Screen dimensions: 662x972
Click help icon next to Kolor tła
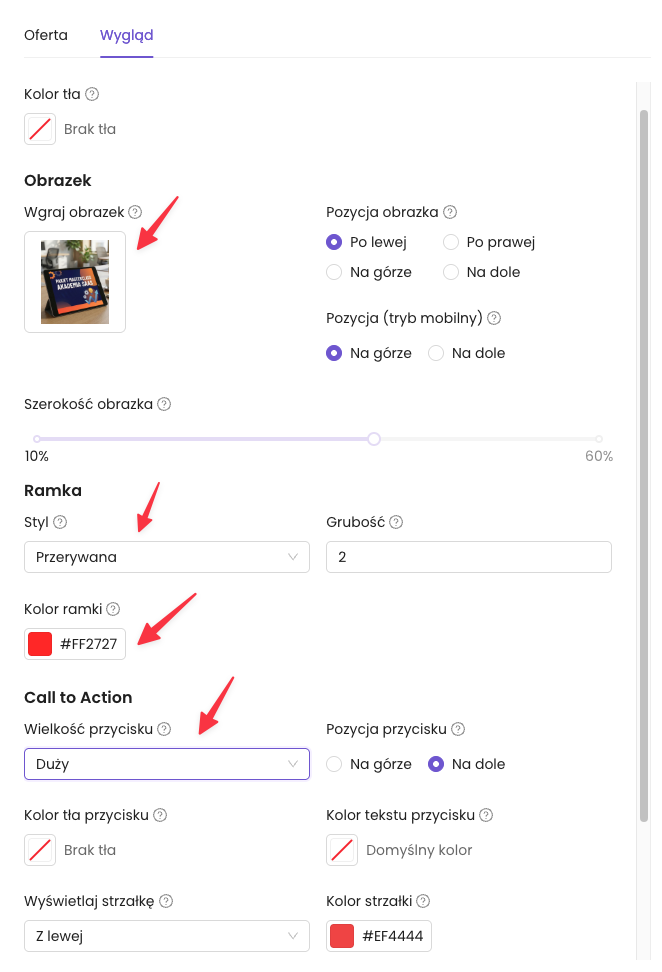tap(92, 94)
